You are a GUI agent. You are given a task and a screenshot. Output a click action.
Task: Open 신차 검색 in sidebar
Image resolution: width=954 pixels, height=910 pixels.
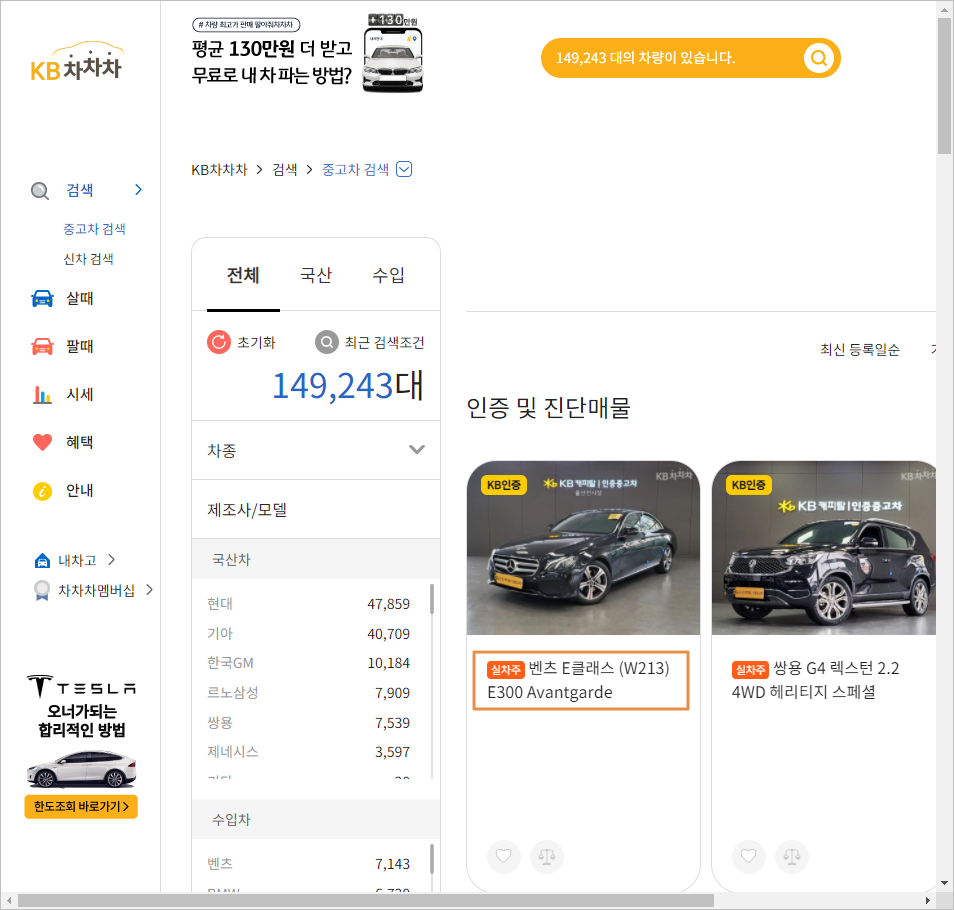click(x=88, y=259)
